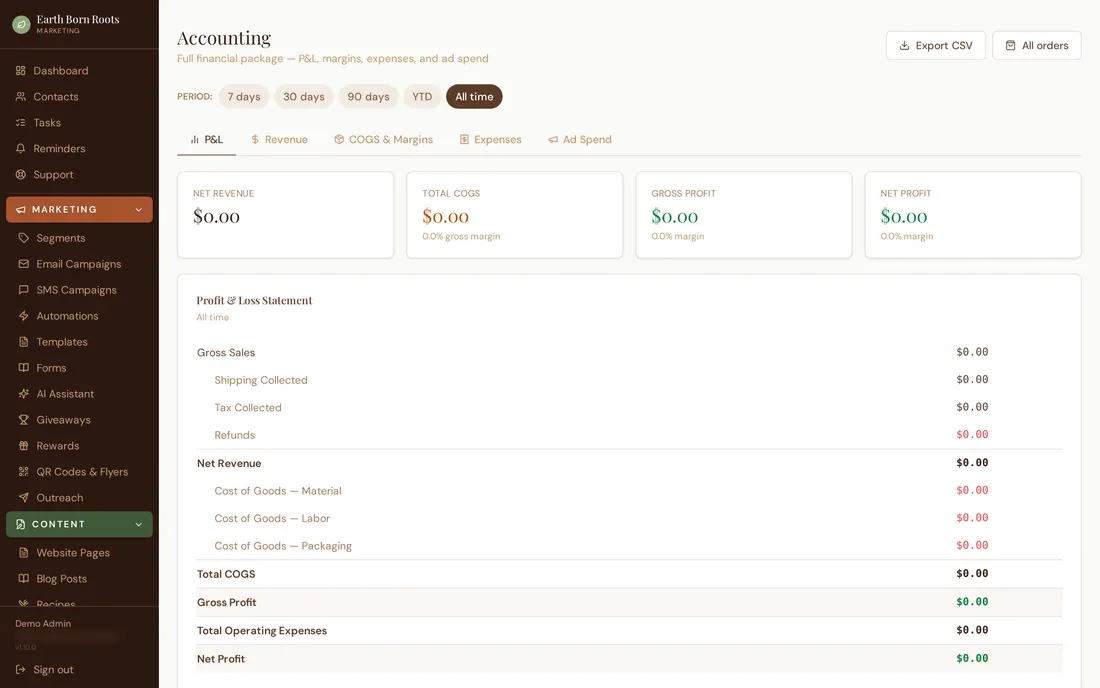The image size is (1100, 688).
Task: Click the Rewards gift icon
Action: 23,445
